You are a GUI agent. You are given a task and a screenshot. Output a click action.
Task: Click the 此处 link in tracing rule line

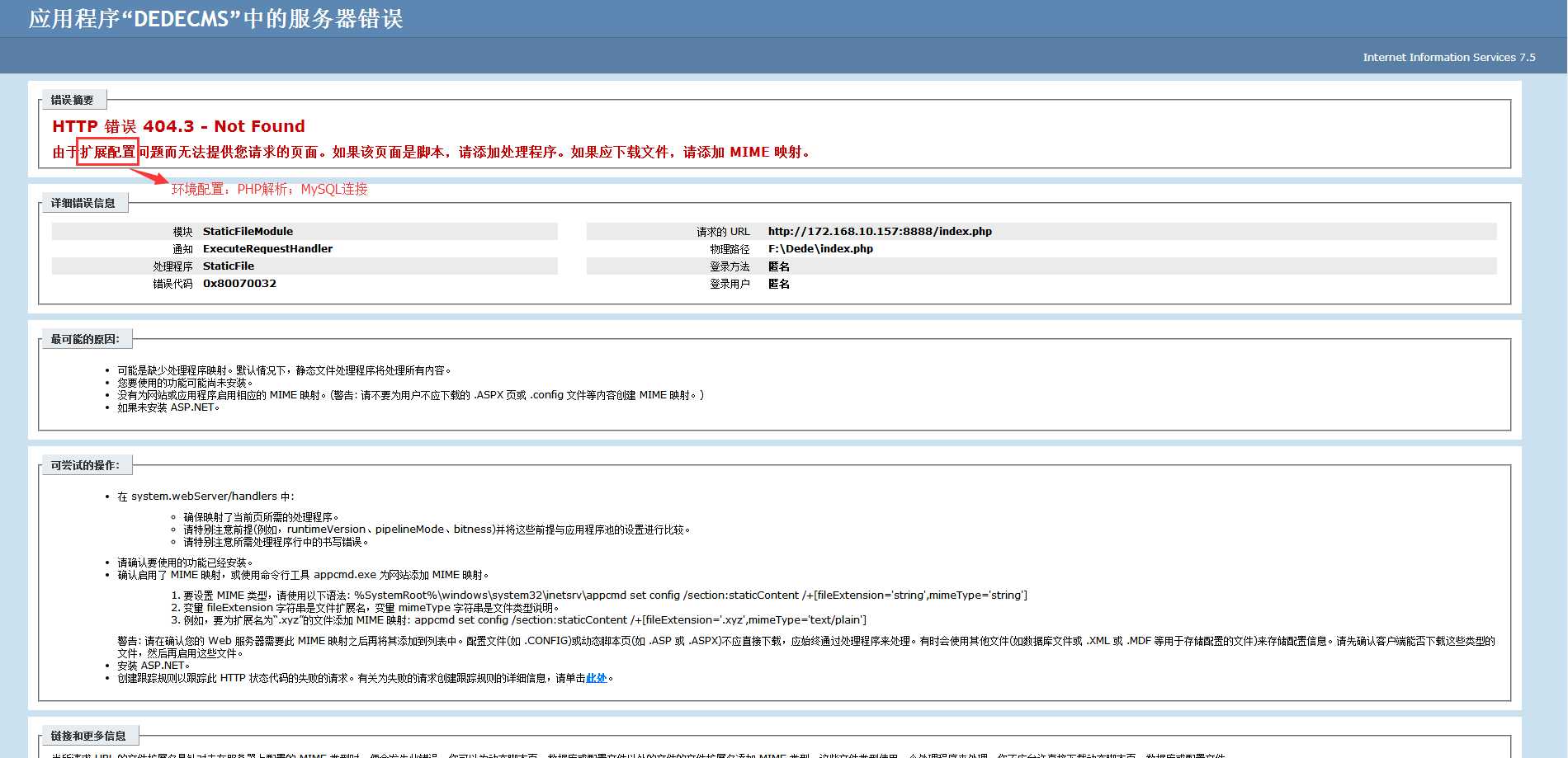(x=596, y=678)
